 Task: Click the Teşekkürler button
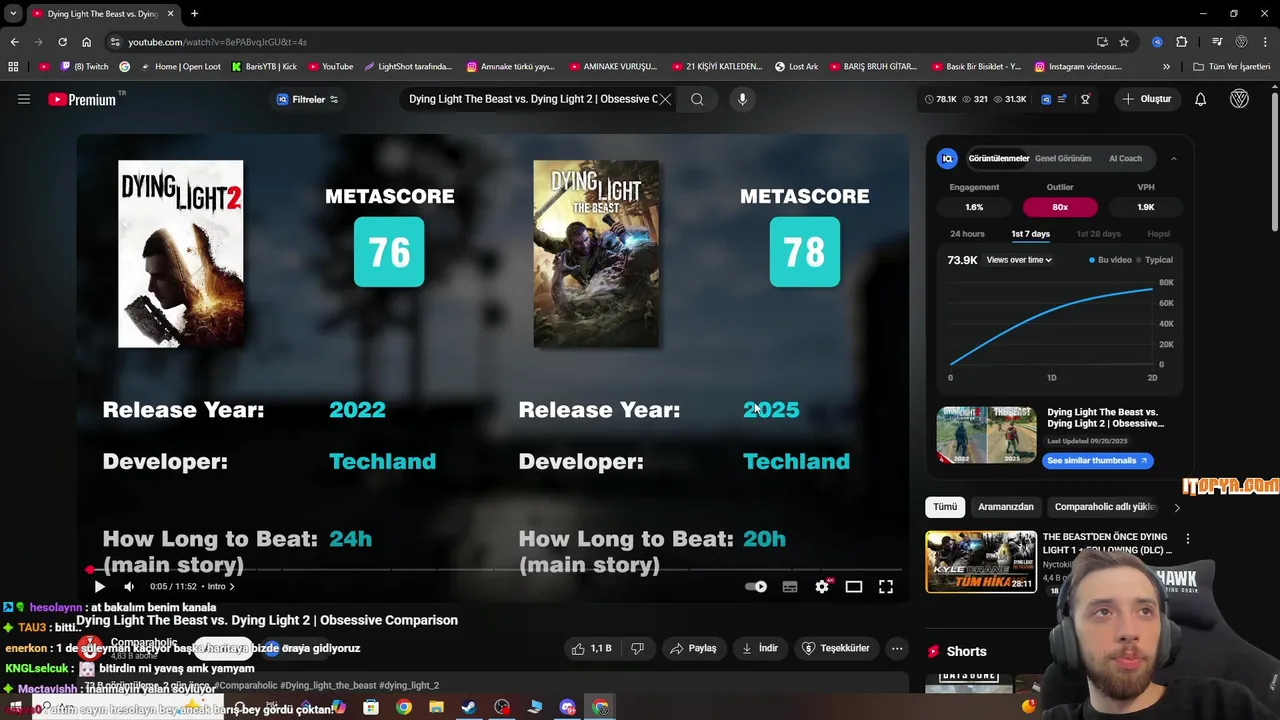[836, 648]
